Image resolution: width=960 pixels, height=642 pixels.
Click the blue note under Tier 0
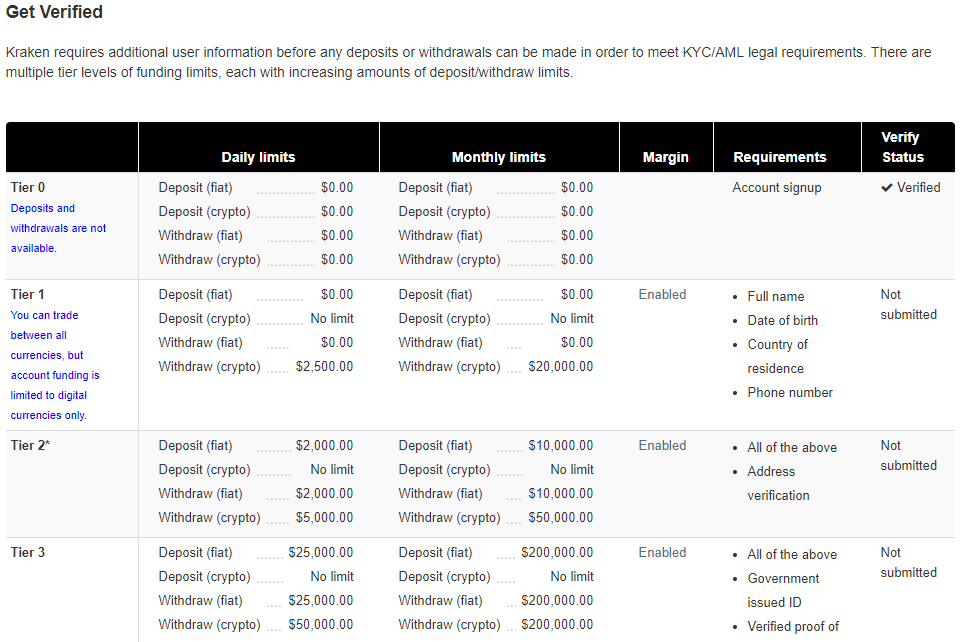tap(58, 228)
